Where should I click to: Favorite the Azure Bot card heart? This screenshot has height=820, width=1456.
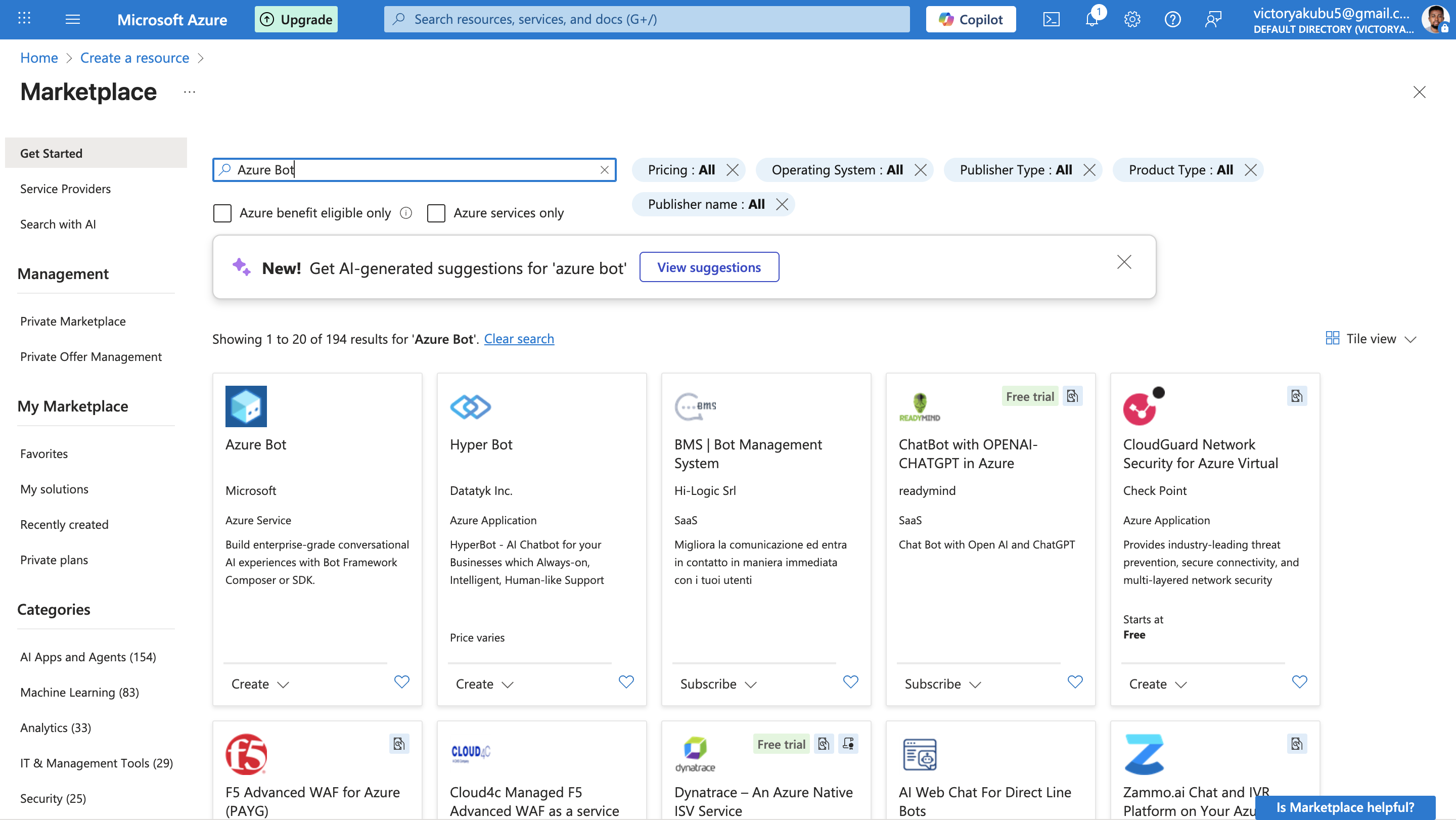point(401,682)
